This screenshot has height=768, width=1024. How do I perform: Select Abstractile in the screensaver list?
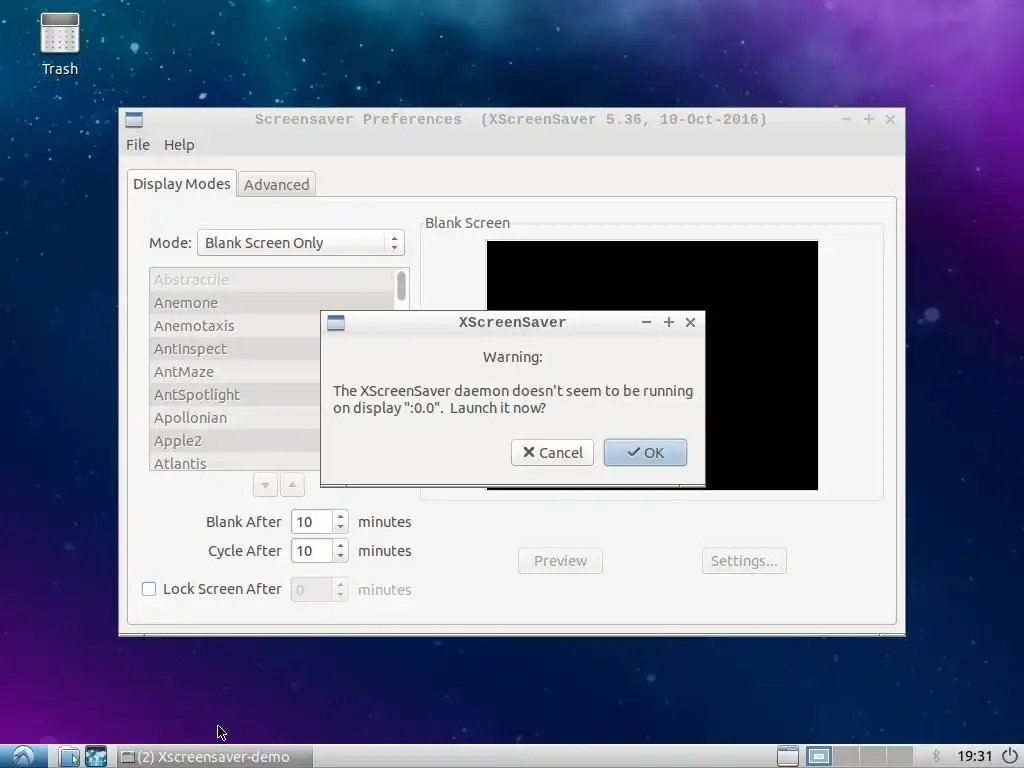(x=272, y=280)
